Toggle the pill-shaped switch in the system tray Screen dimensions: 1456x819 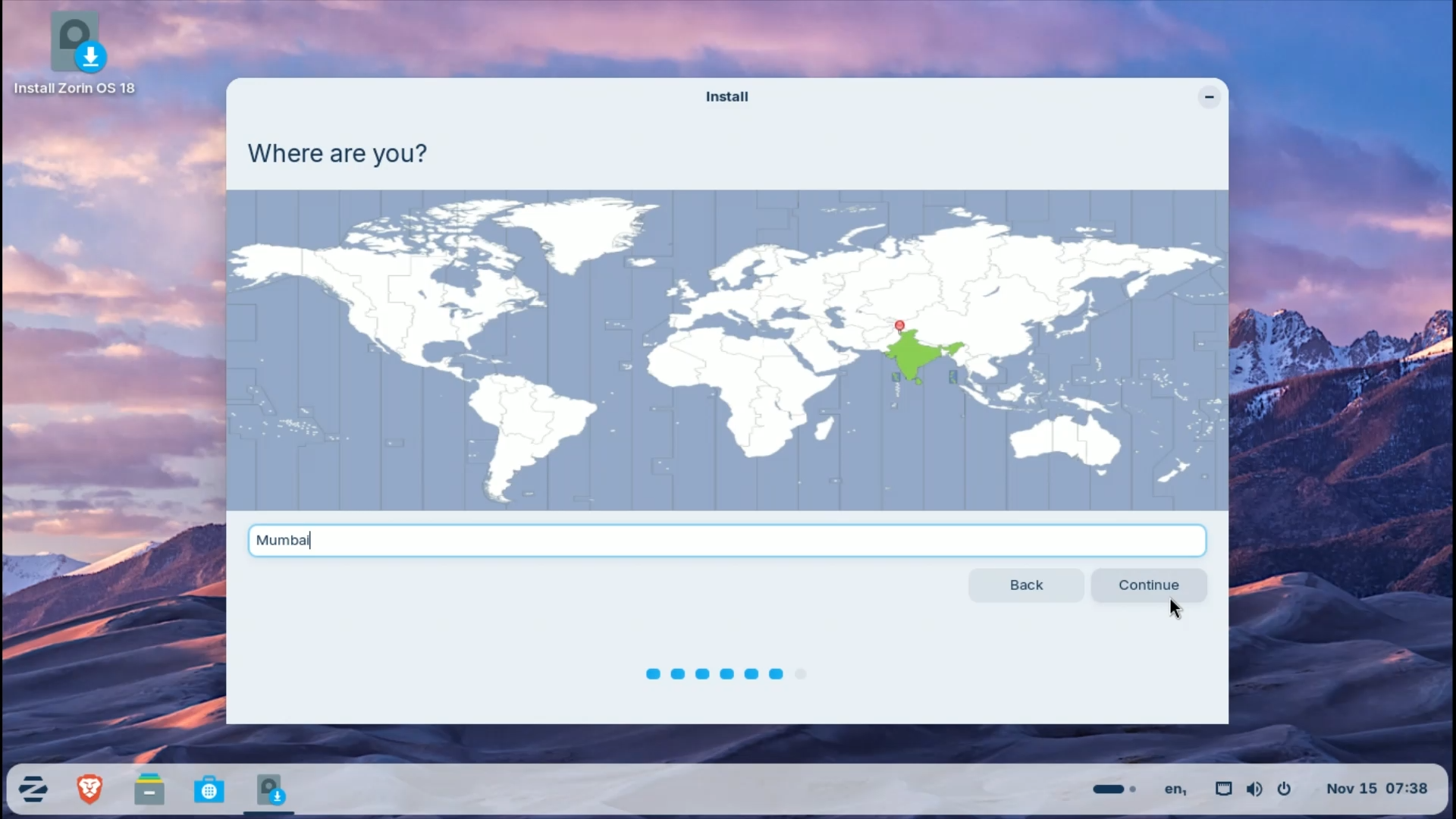(x=1110, y=789)
